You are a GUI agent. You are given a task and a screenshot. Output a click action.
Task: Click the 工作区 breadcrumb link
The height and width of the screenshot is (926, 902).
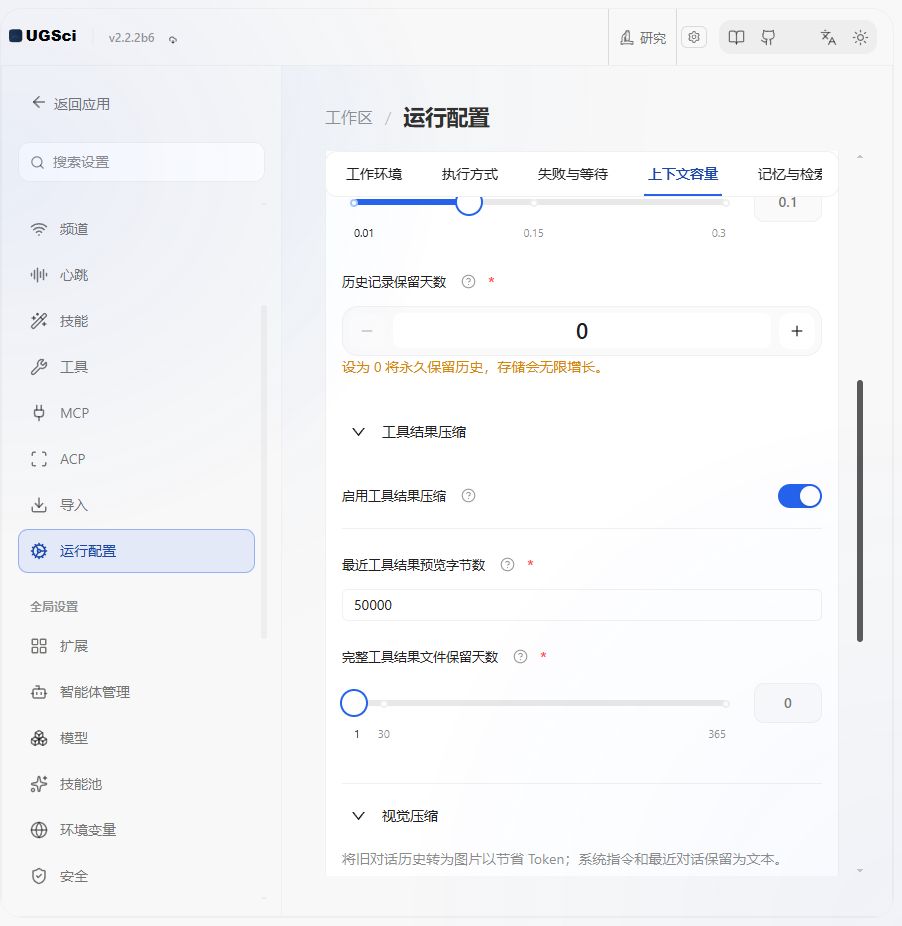[349, 118]
